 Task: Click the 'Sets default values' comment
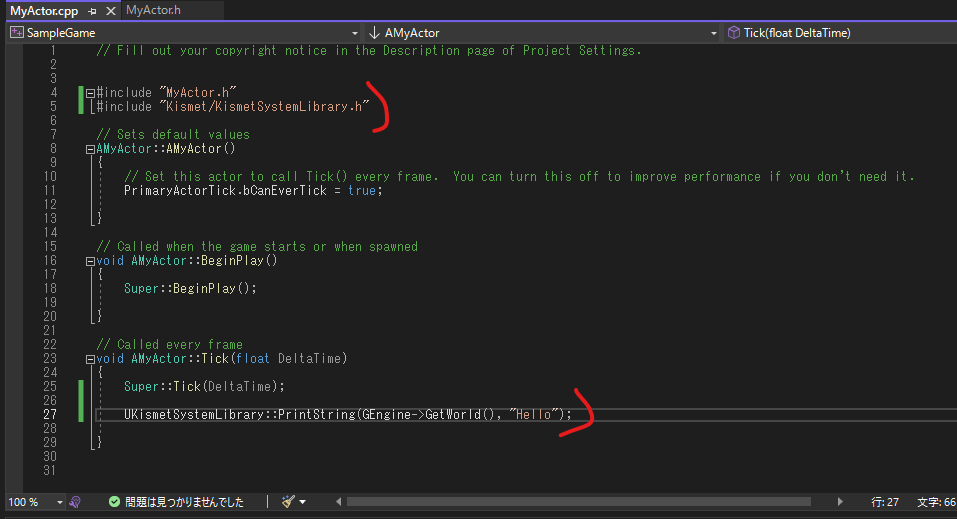click(x=173, y=134)
